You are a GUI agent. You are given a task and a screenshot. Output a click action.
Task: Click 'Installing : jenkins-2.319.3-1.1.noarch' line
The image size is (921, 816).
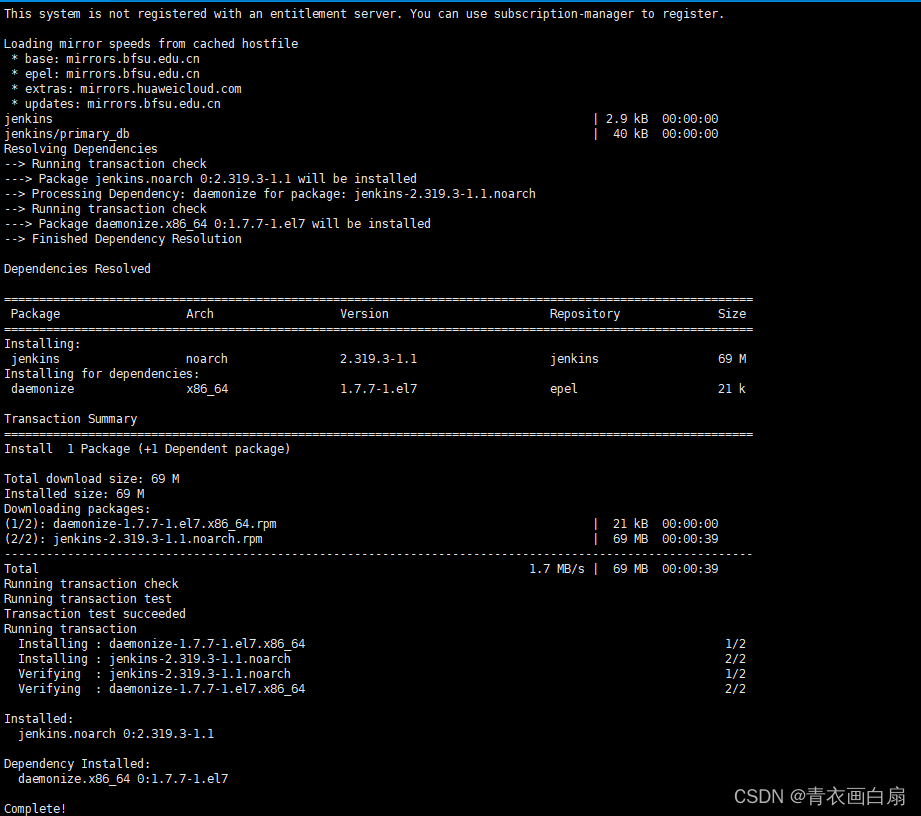tap(154, 659)
